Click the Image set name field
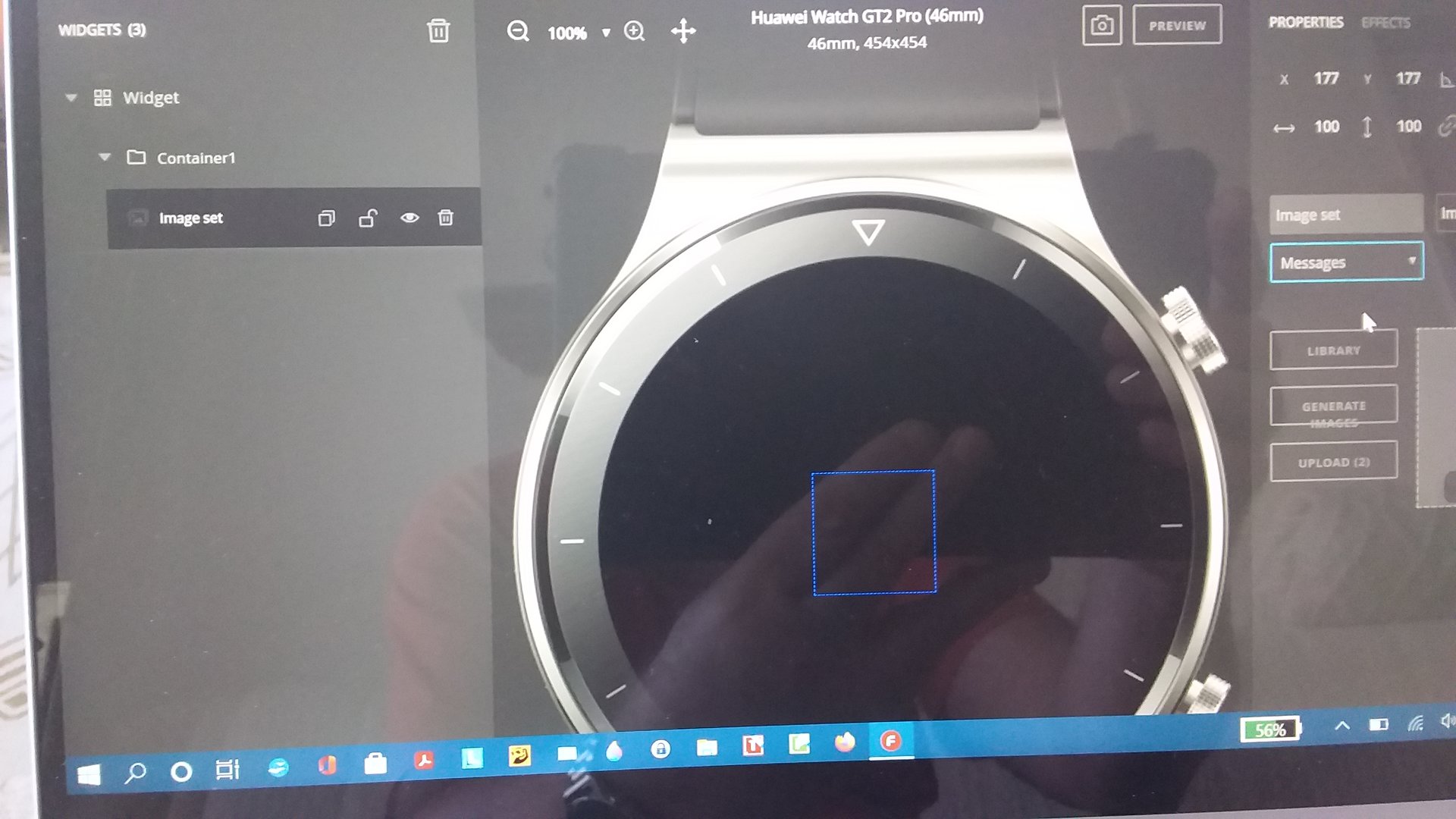 click(x=1347, y=215)
